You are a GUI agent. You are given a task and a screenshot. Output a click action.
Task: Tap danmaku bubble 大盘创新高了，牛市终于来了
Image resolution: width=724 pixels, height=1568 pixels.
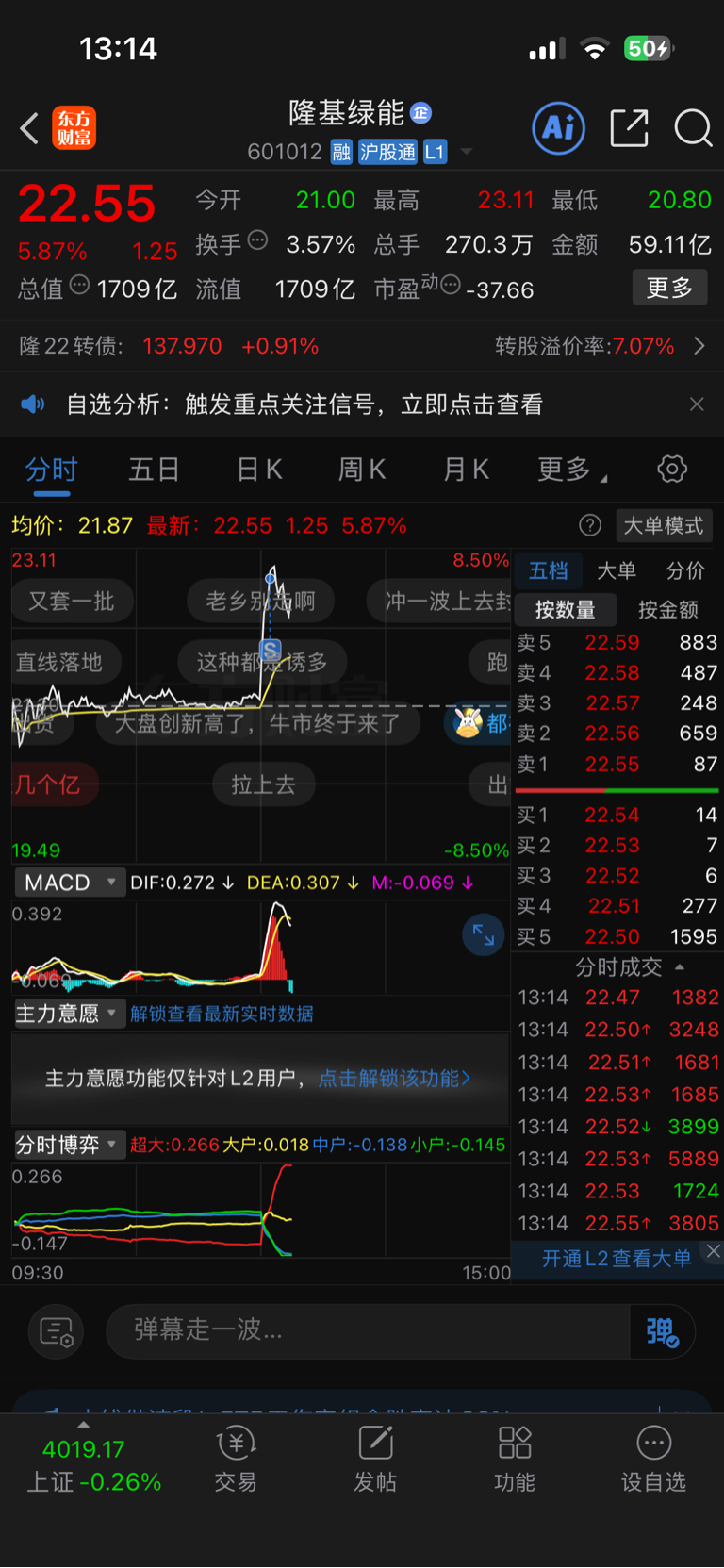pos(257,723)
